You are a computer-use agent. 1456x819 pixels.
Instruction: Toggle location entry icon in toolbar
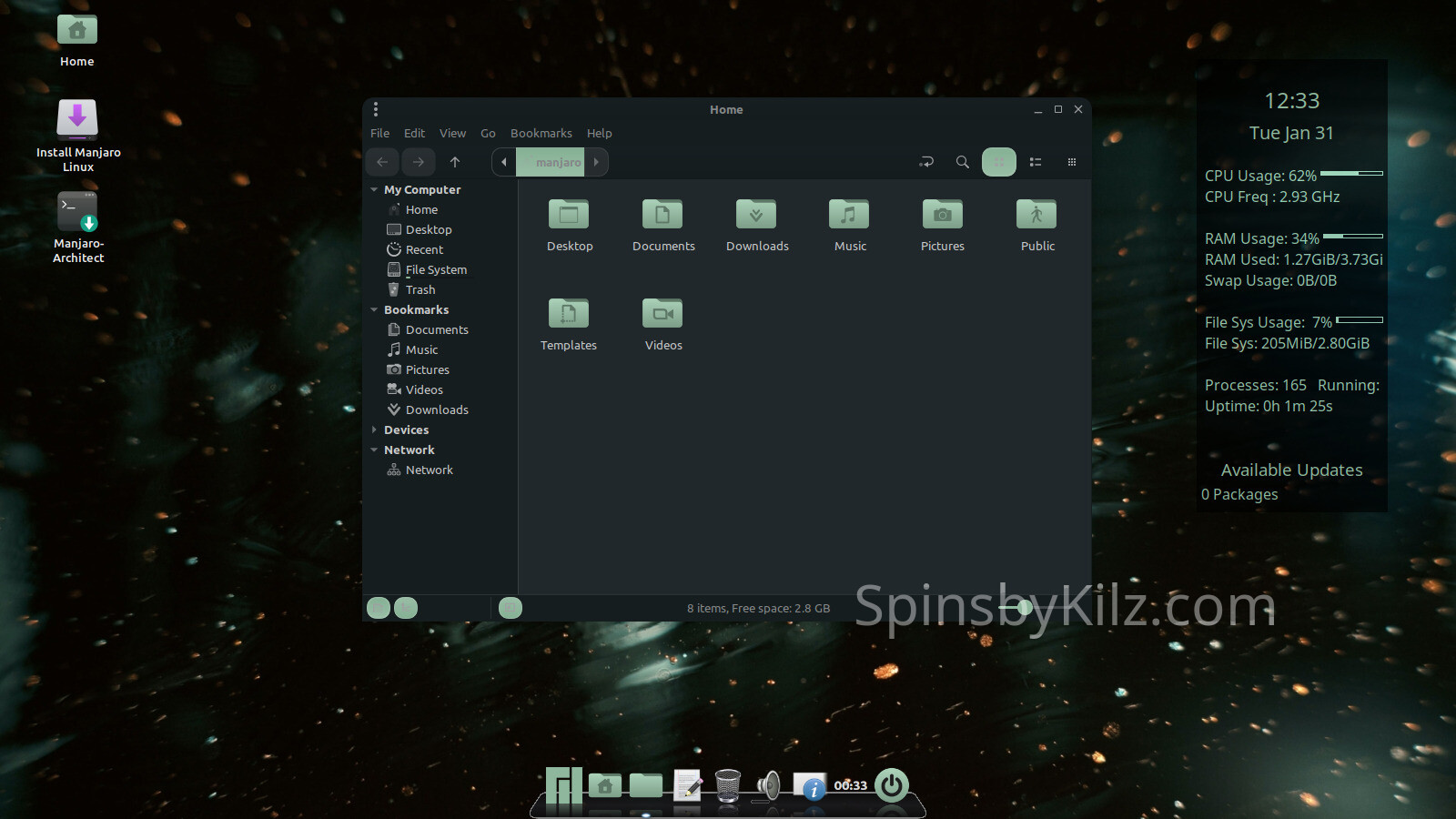pos(926,162)
